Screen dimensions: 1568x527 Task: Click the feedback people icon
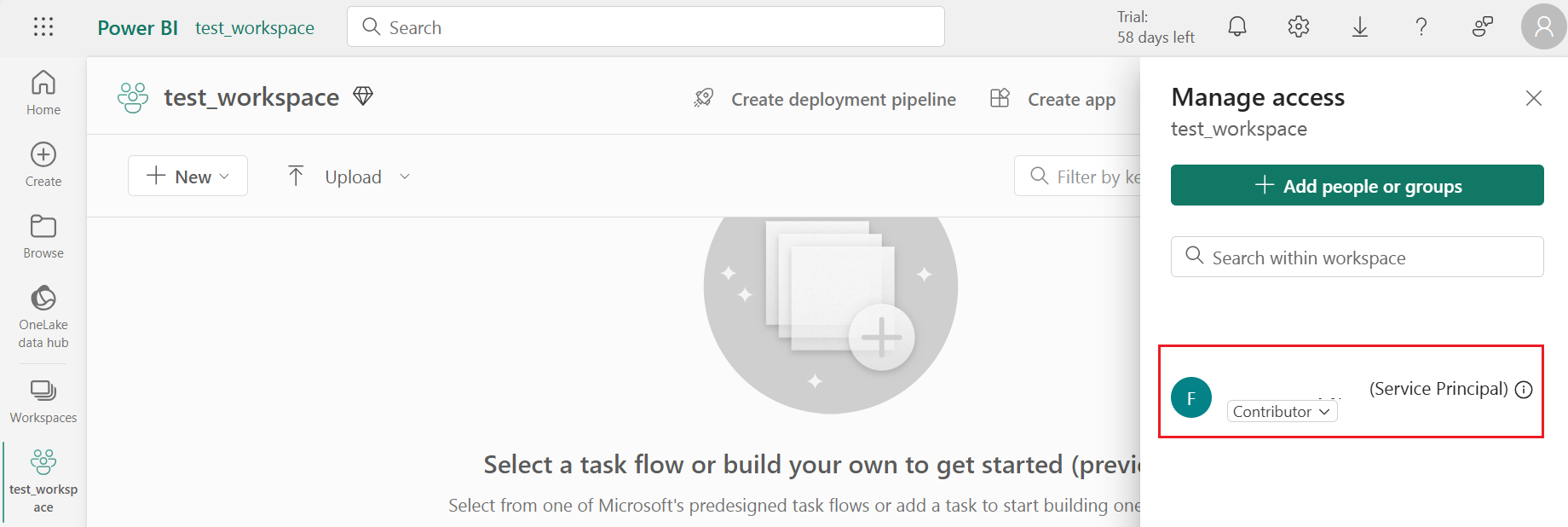[x=1483, y=27]
